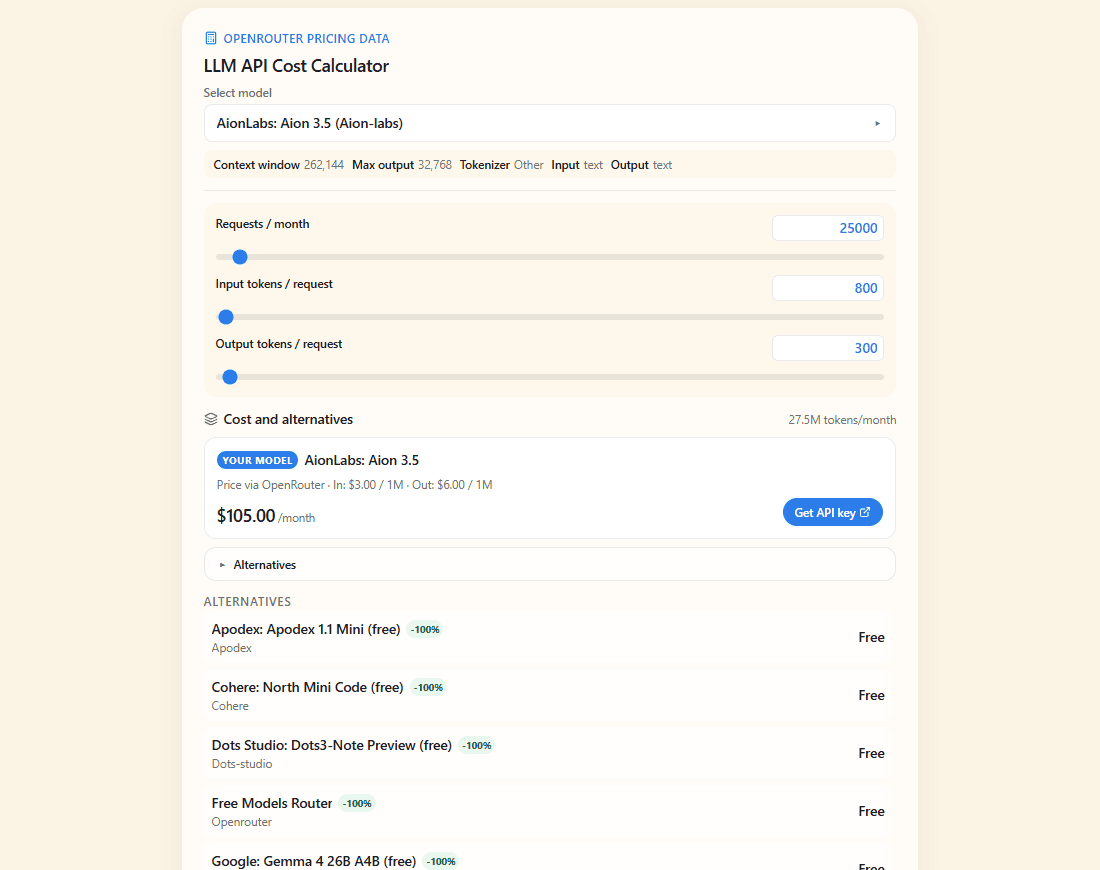Click the Get API key button
Image resolution: width=1100 pixels, height=870 pixels.
pos(832,512)
